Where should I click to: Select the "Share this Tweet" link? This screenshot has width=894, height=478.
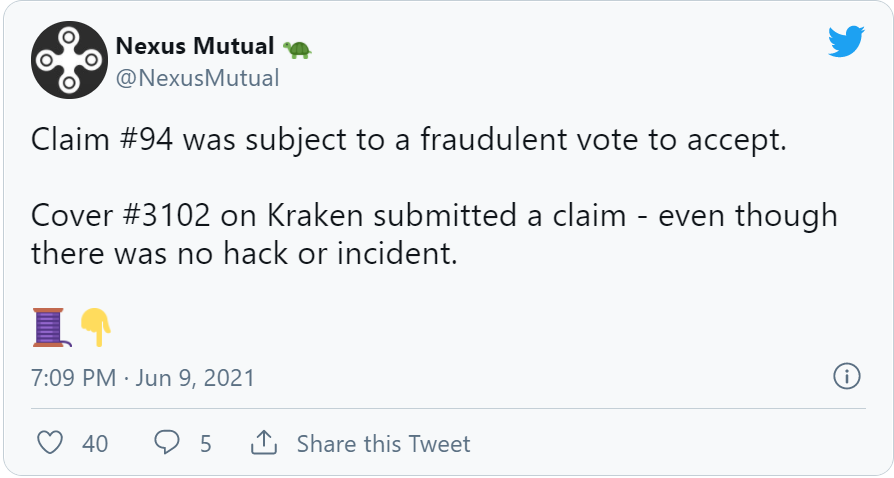tap(383, 443)
